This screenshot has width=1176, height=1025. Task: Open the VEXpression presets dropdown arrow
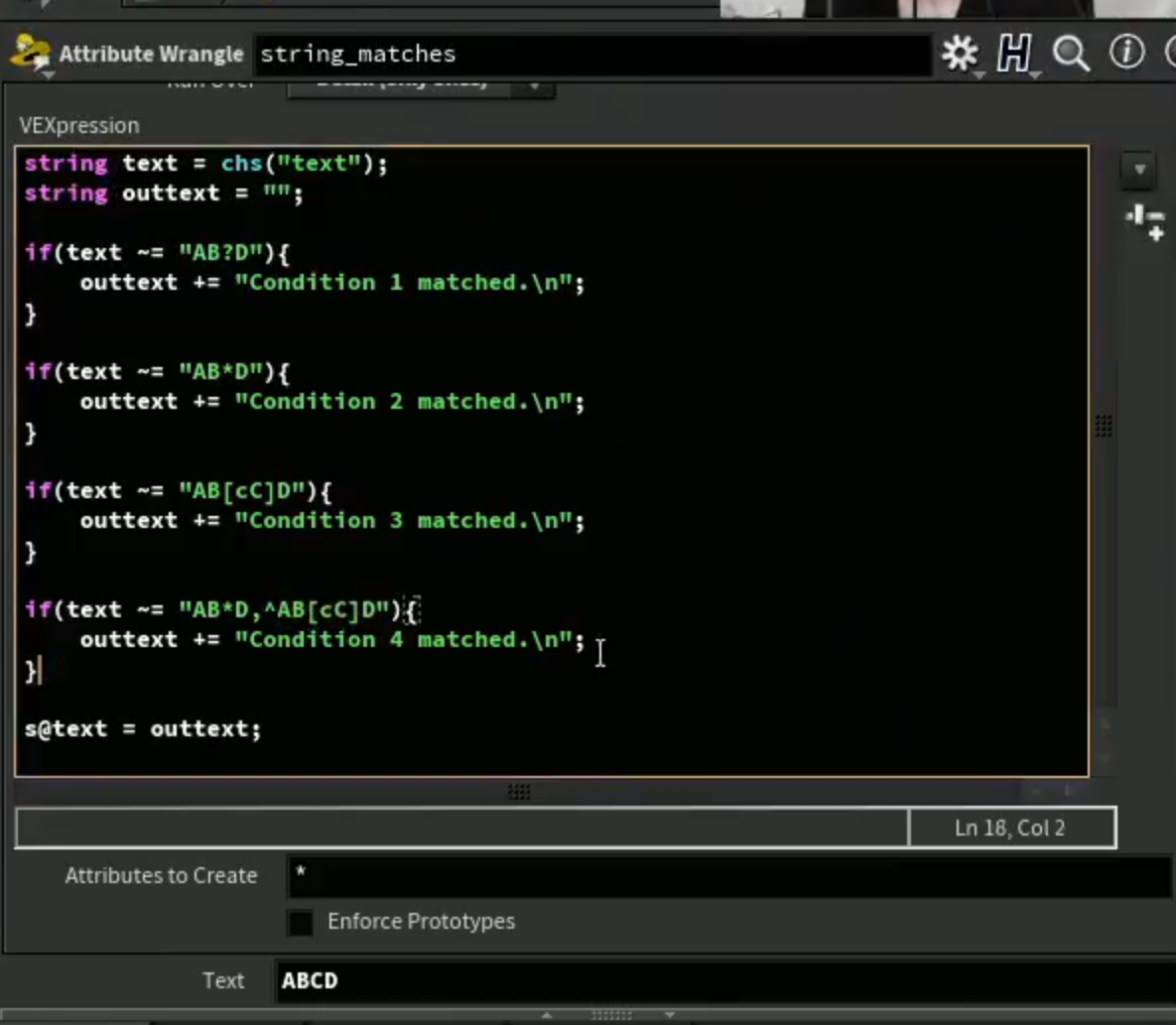(x=1139, y=171)
